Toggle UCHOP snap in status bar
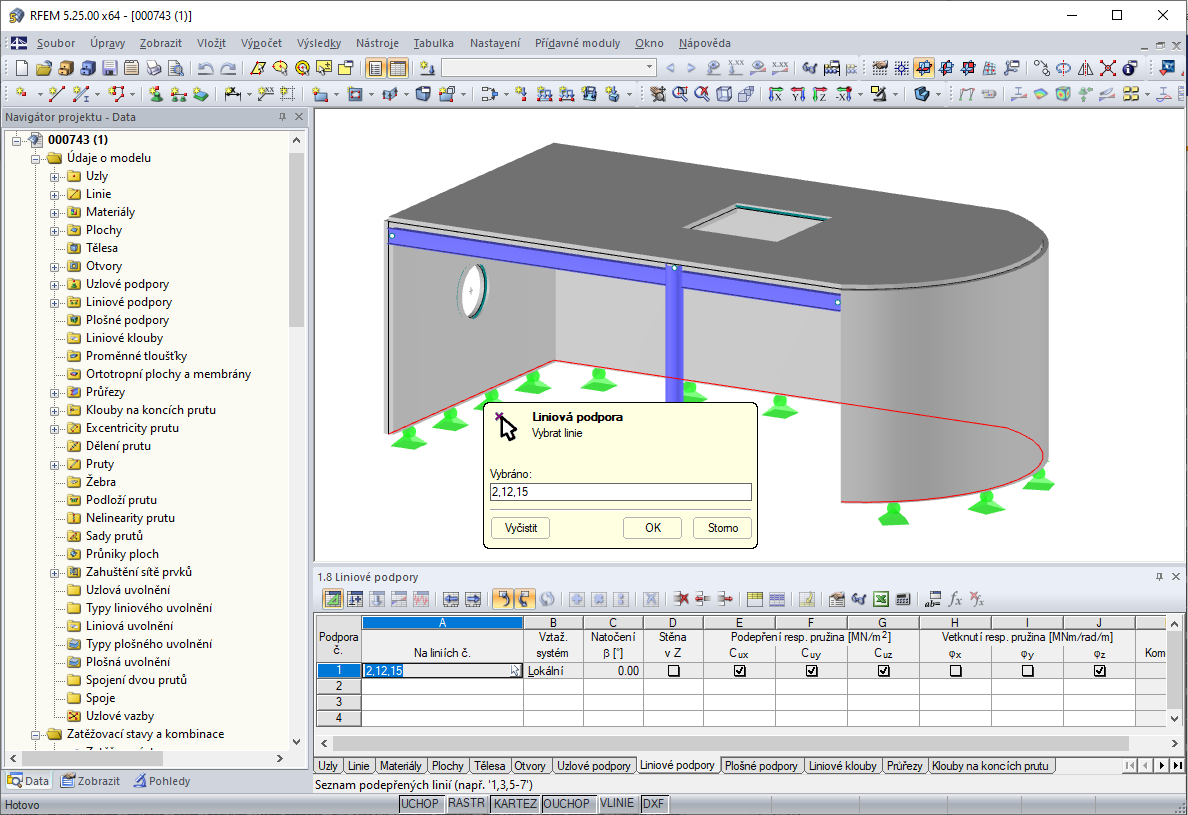Viewport: 1188px width, 815px height. (420, 804)
